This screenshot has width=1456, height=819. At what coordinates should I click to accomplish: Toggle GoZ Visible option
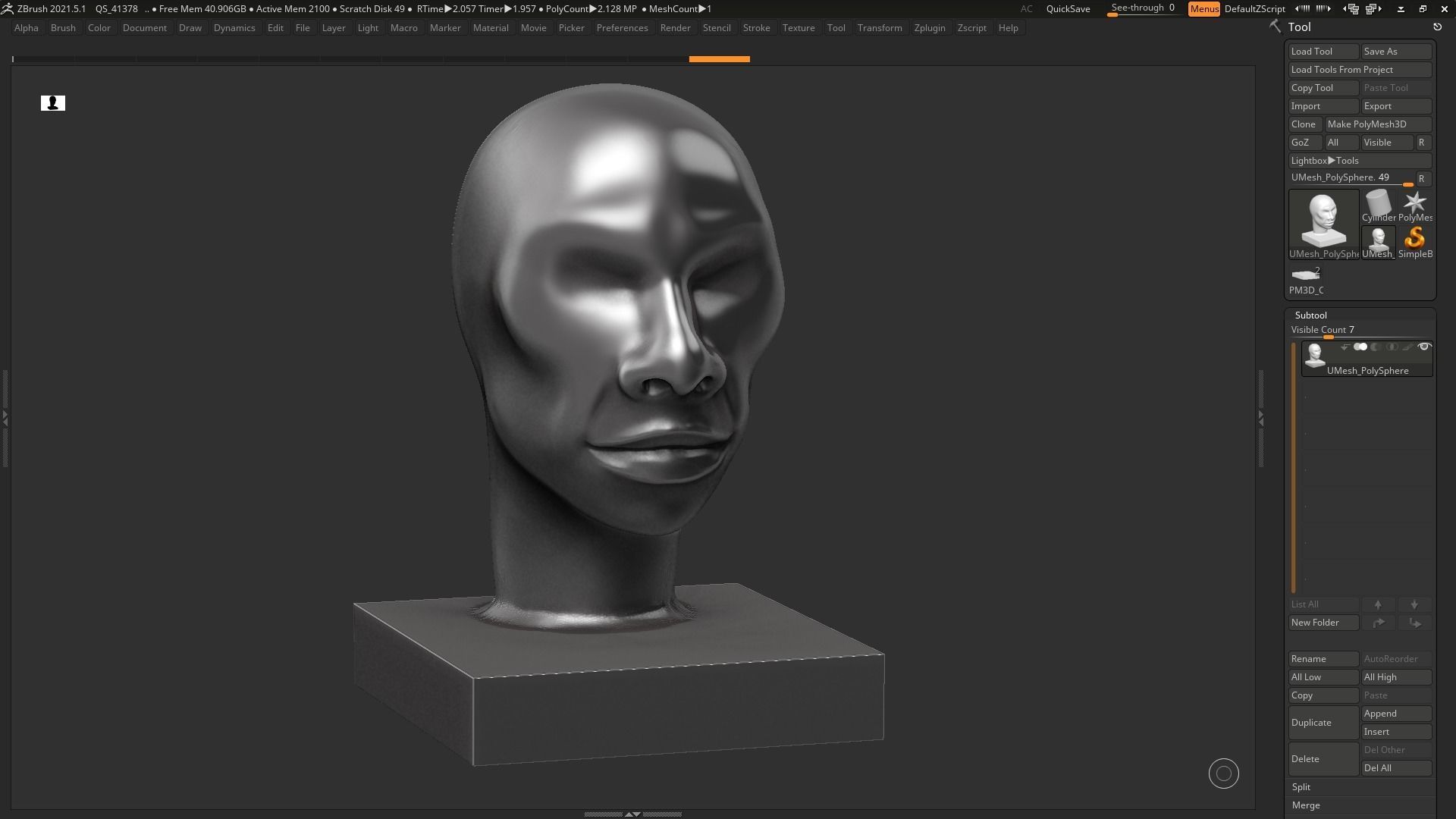pos(1387,143)
